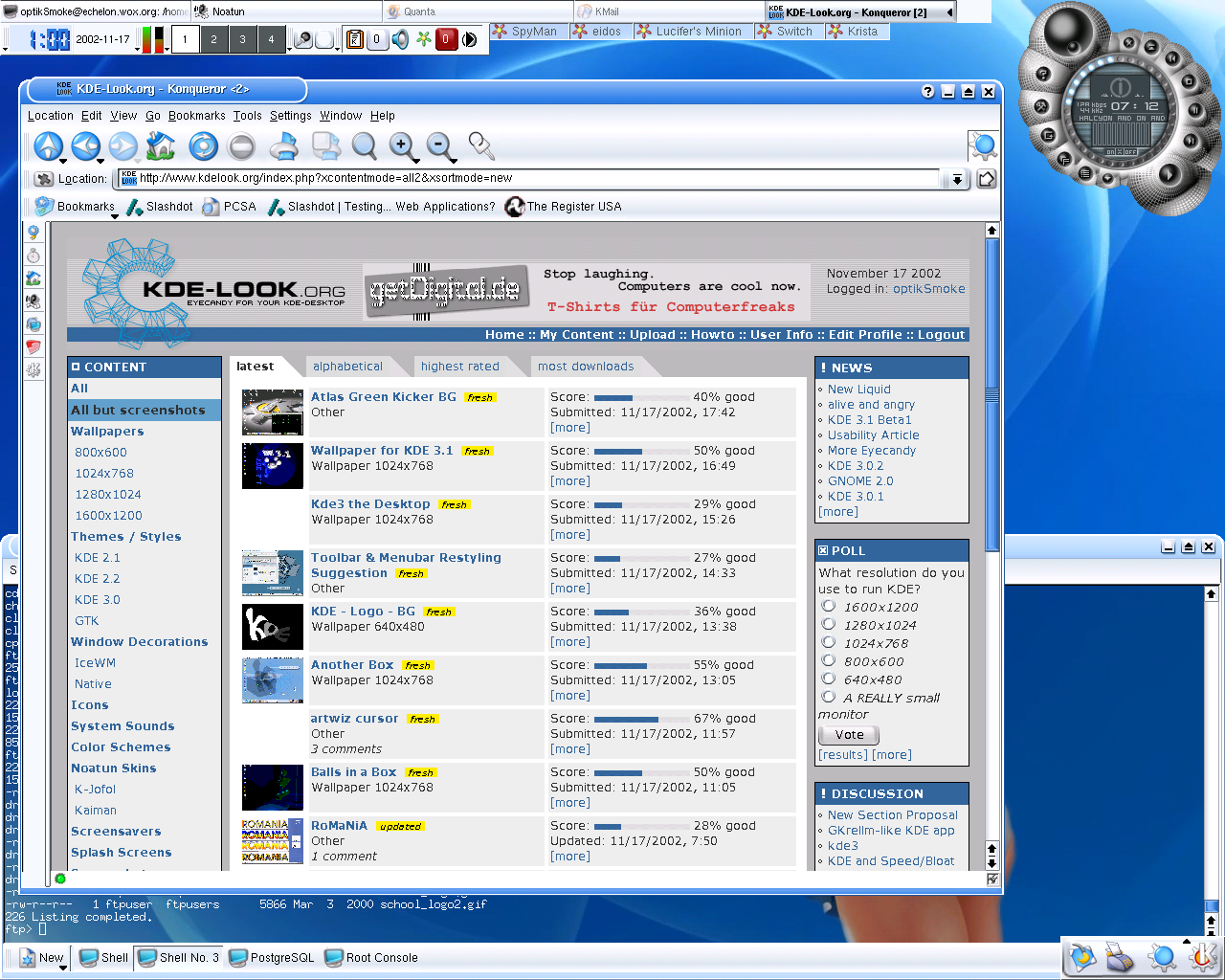This screenshot has width=1225, height=980.
Task: Open Noatun playlist list button
Action: click(x=1085, y=173)
